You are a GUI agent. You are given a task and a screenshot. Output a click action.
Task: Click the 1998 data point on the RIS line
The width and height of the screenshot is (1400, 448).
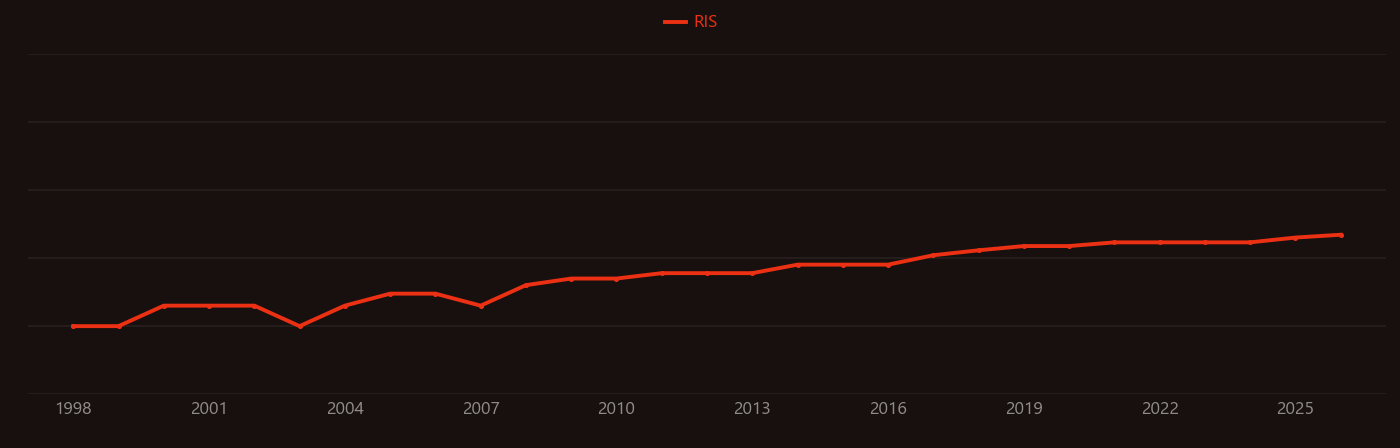73,326
